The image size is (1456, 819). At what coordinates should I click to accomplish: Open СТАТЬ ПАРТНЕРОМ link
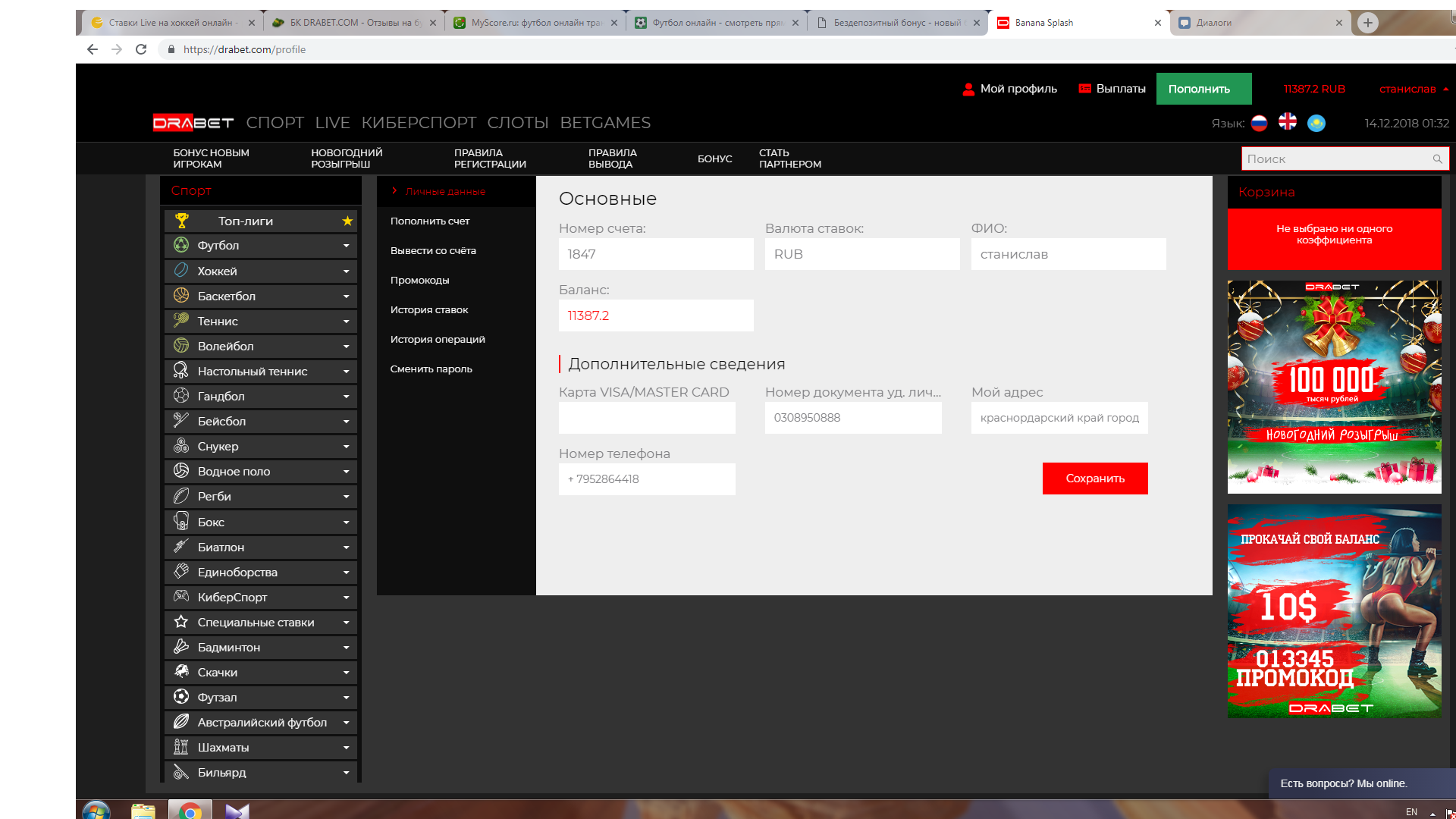coord(790,158)
